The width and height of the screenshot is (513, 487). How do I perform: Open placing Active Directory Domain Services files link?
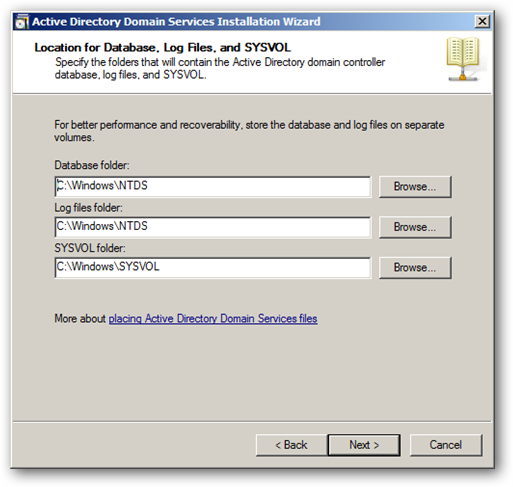click(213, 319)
